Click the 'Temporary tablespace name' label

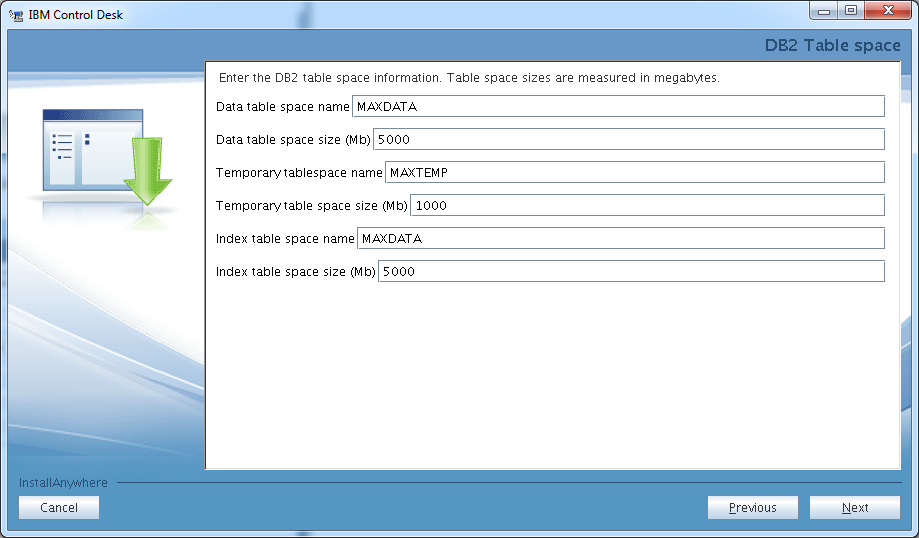click(299, 173)
